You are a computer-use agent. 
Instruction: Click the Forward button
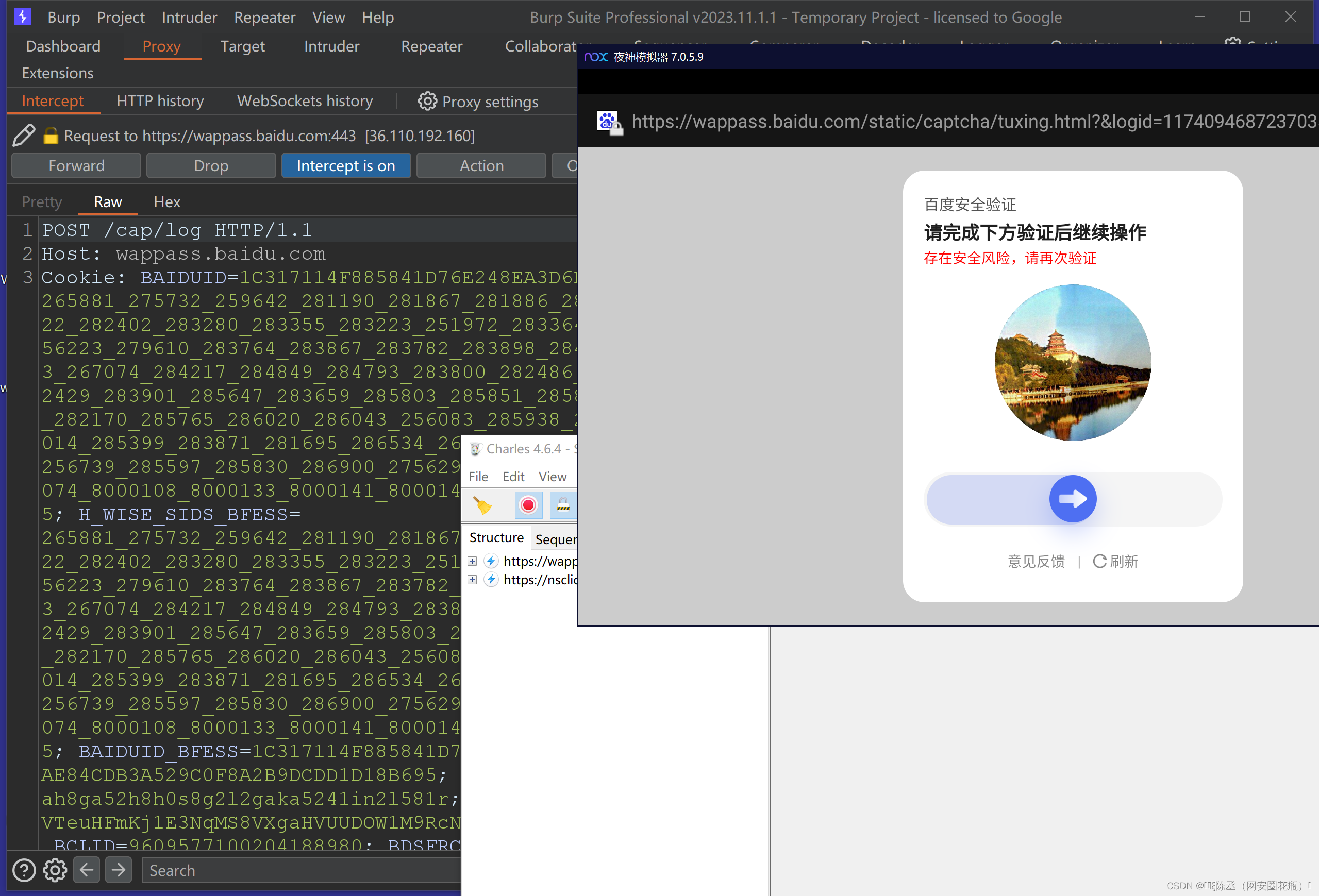coord(76,166)
